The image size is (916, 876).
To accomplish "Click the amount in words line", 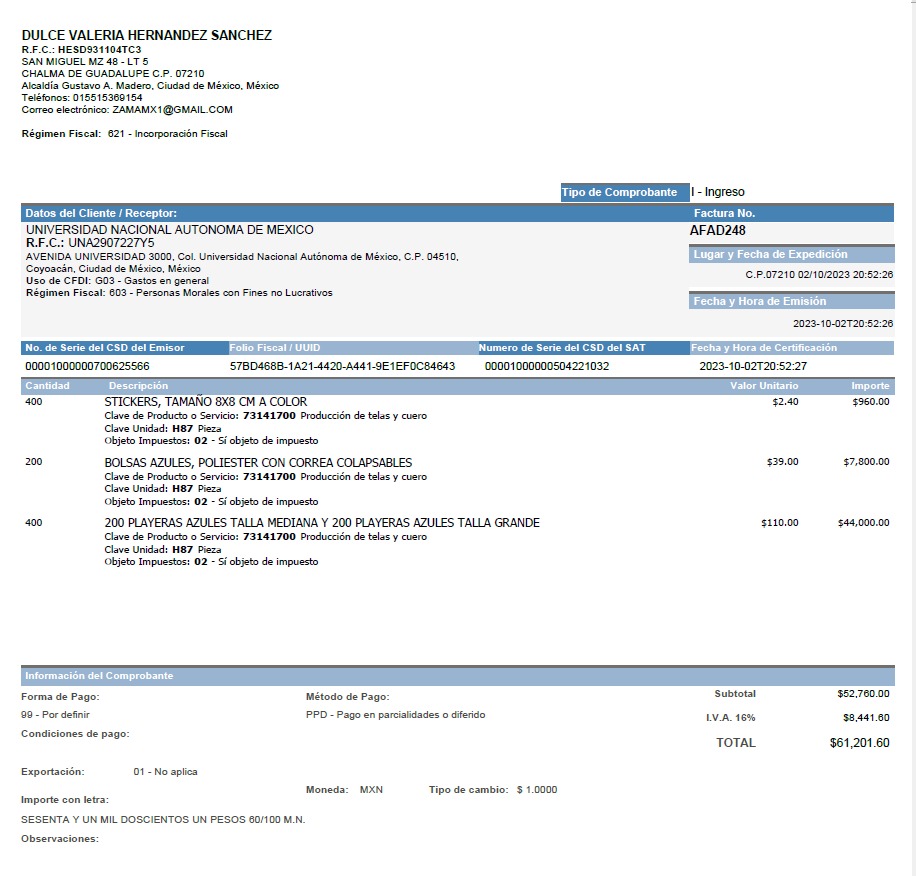I will (163, 820).
